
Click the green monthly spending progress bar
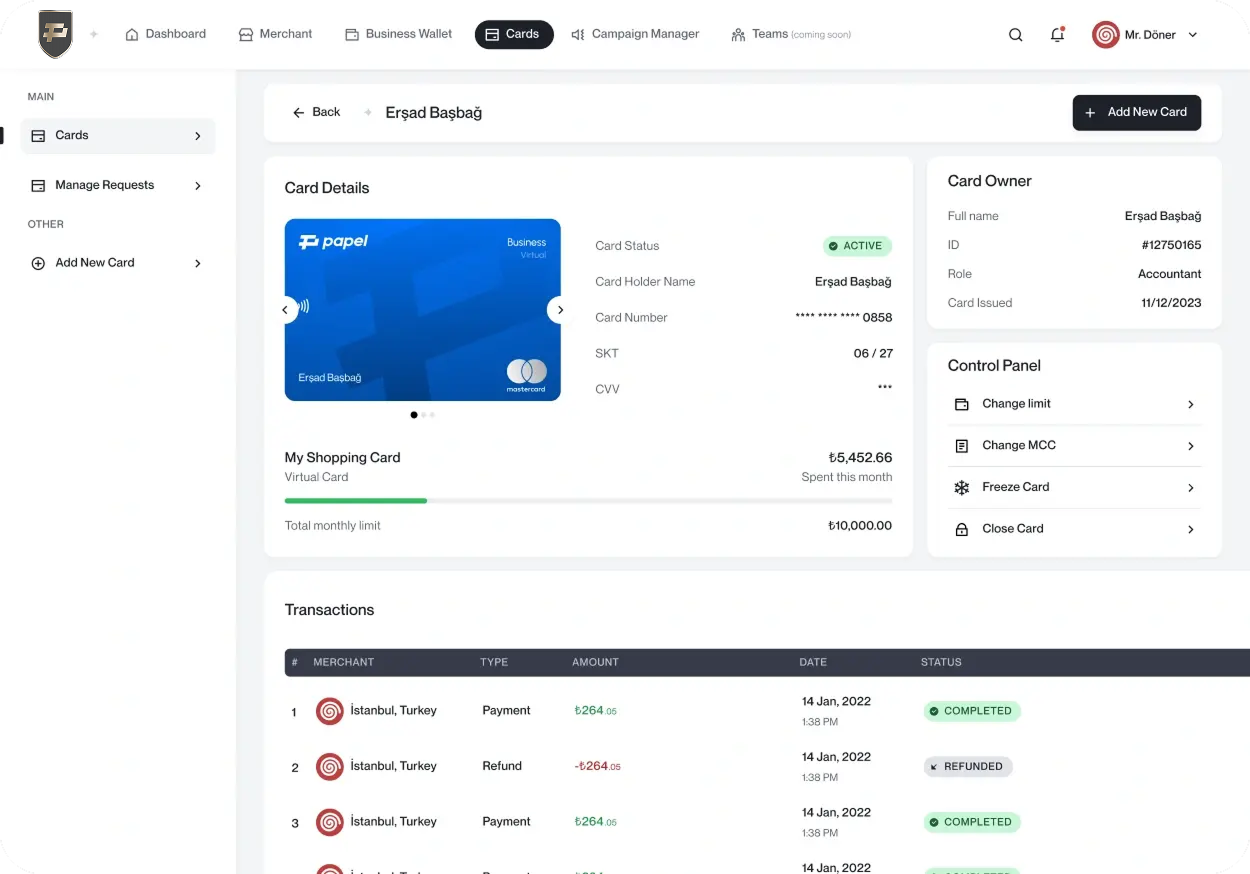click(356, 500)
